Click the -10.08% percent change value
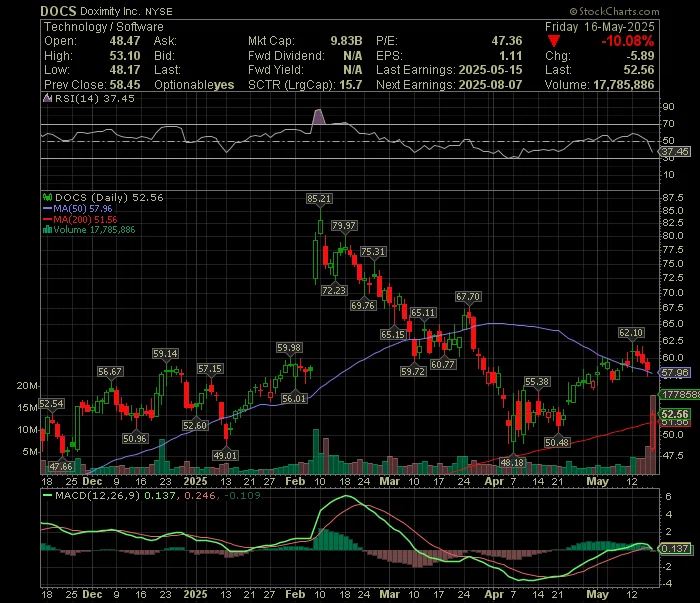 click(x=627, y=41)
